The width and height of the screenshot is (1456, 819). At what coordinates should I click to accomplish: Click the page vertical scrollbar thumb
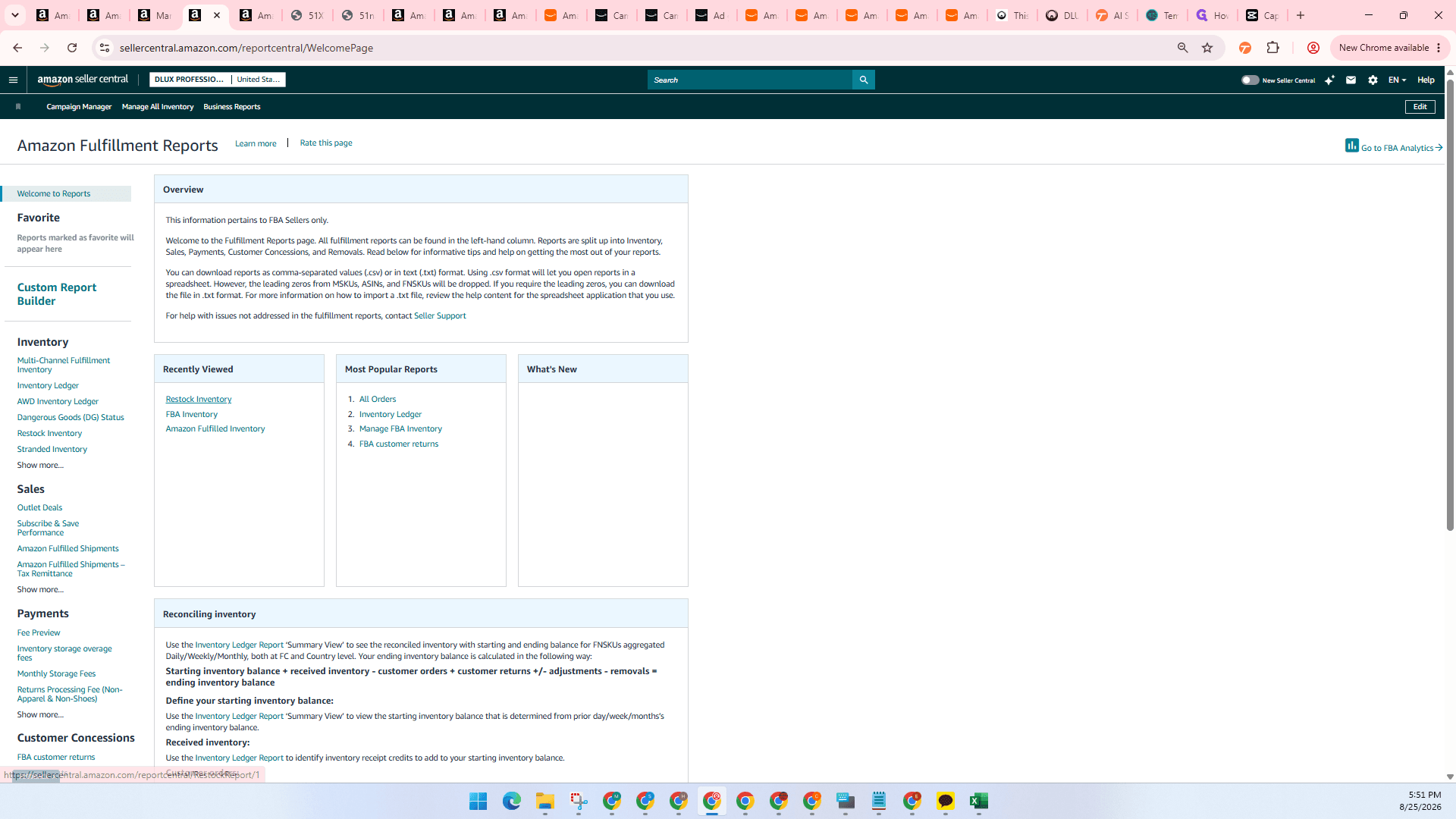(x=1450, y=303)
